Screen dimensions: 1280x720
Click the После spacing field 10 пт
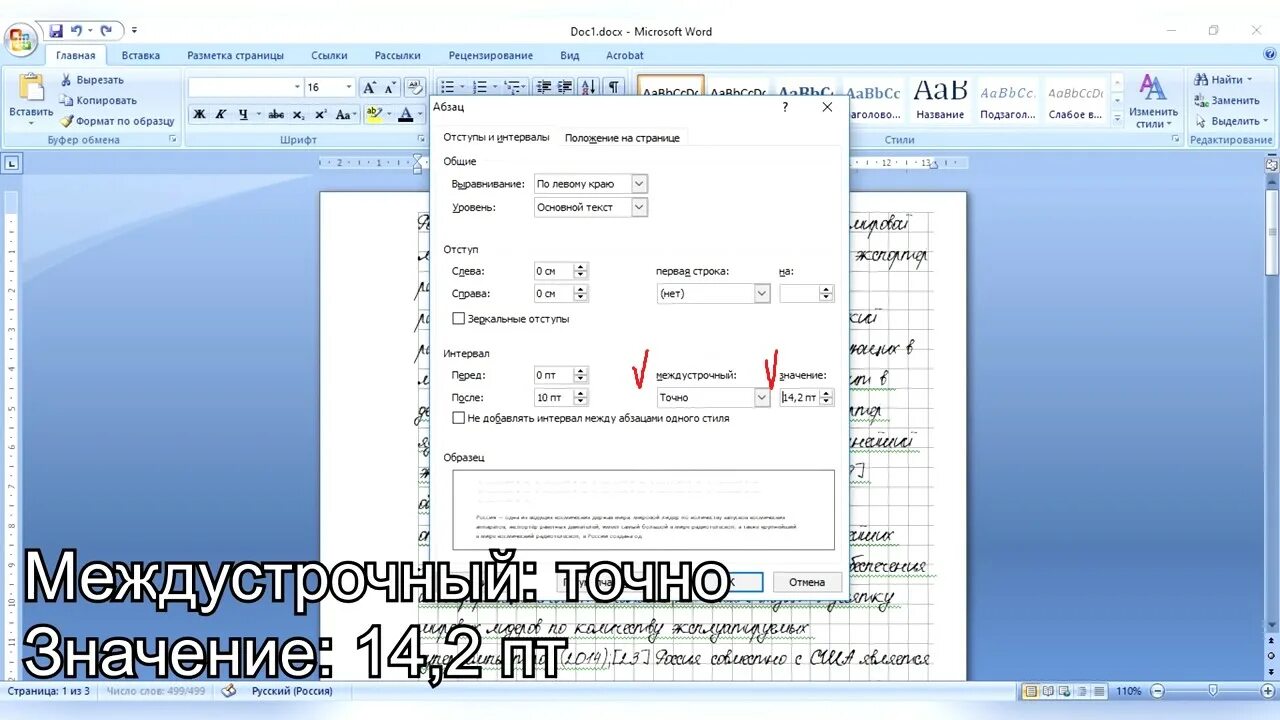pyautogui.click(x=553, y=398)
